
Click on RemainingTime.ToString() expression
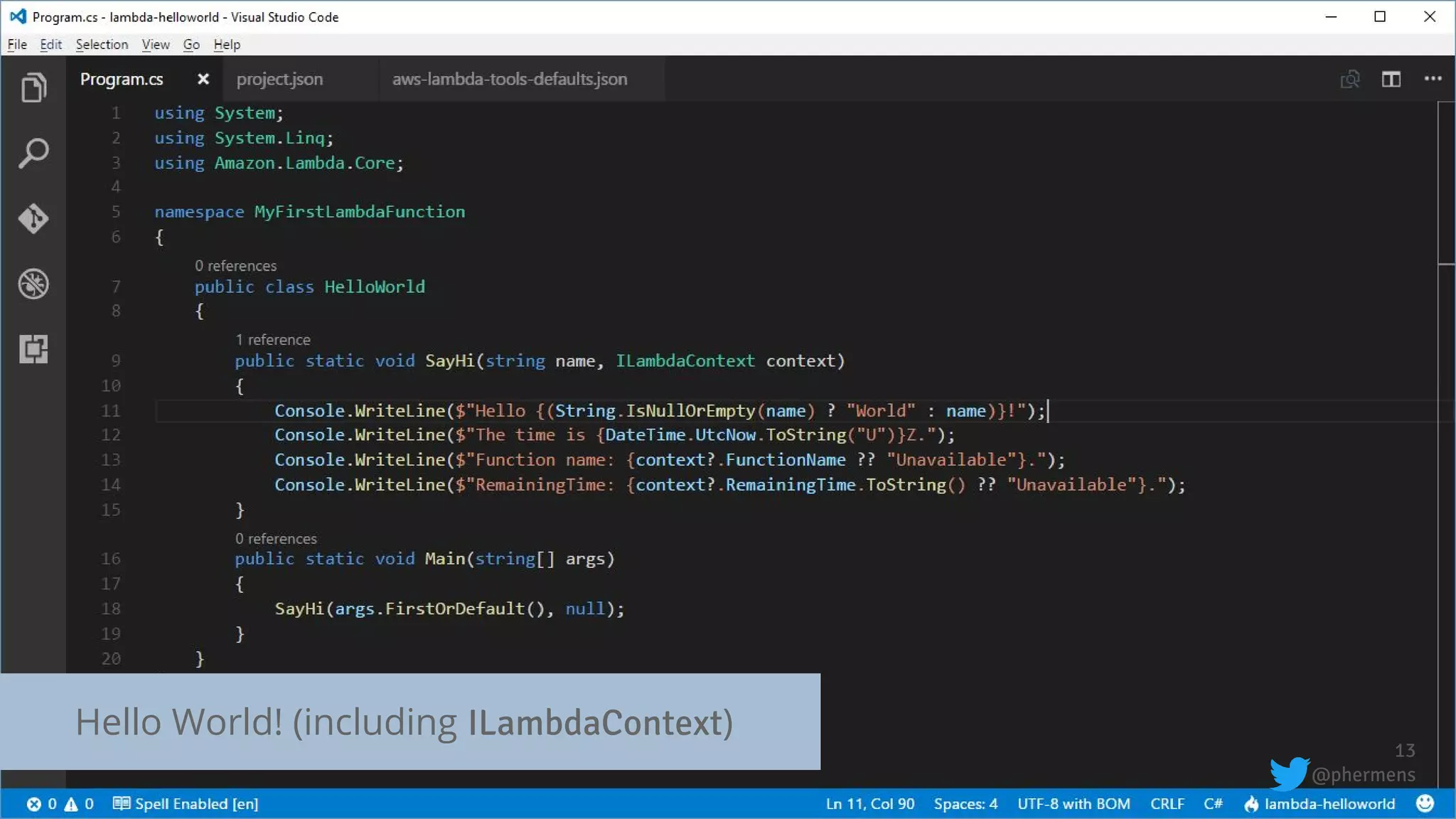[x=845, y=485]
